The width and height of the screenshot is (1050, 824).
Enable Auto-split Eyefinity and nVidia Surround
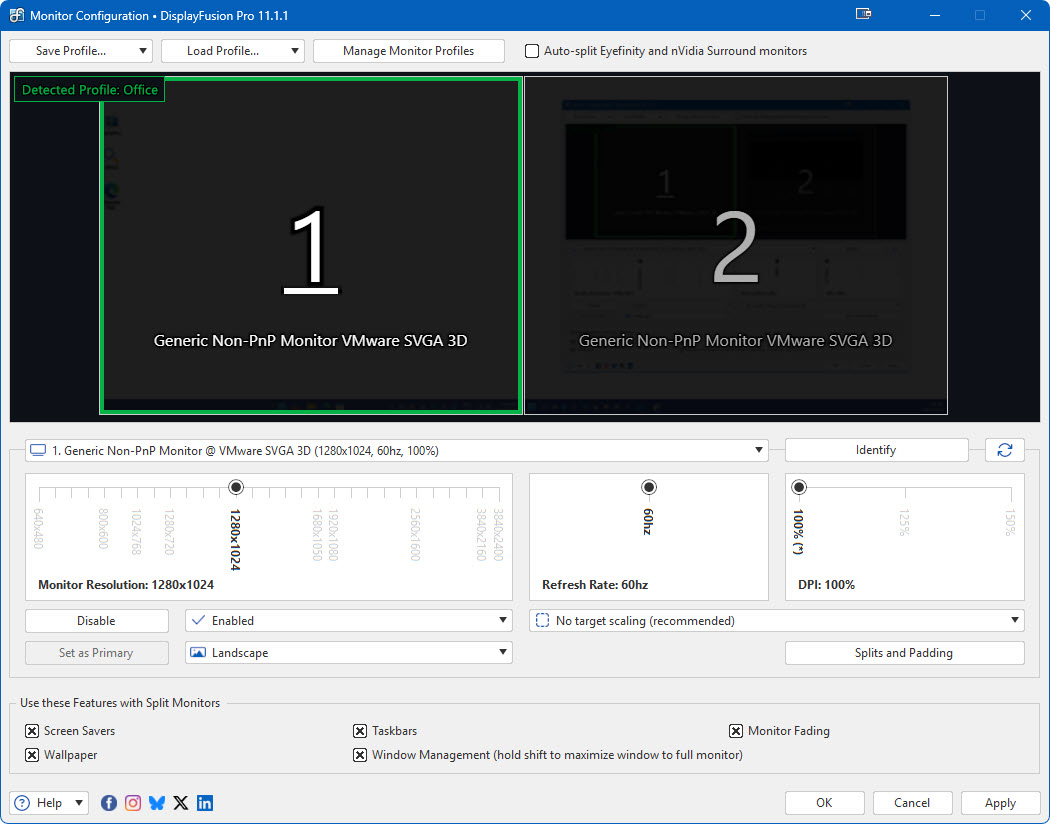(532, 51)
